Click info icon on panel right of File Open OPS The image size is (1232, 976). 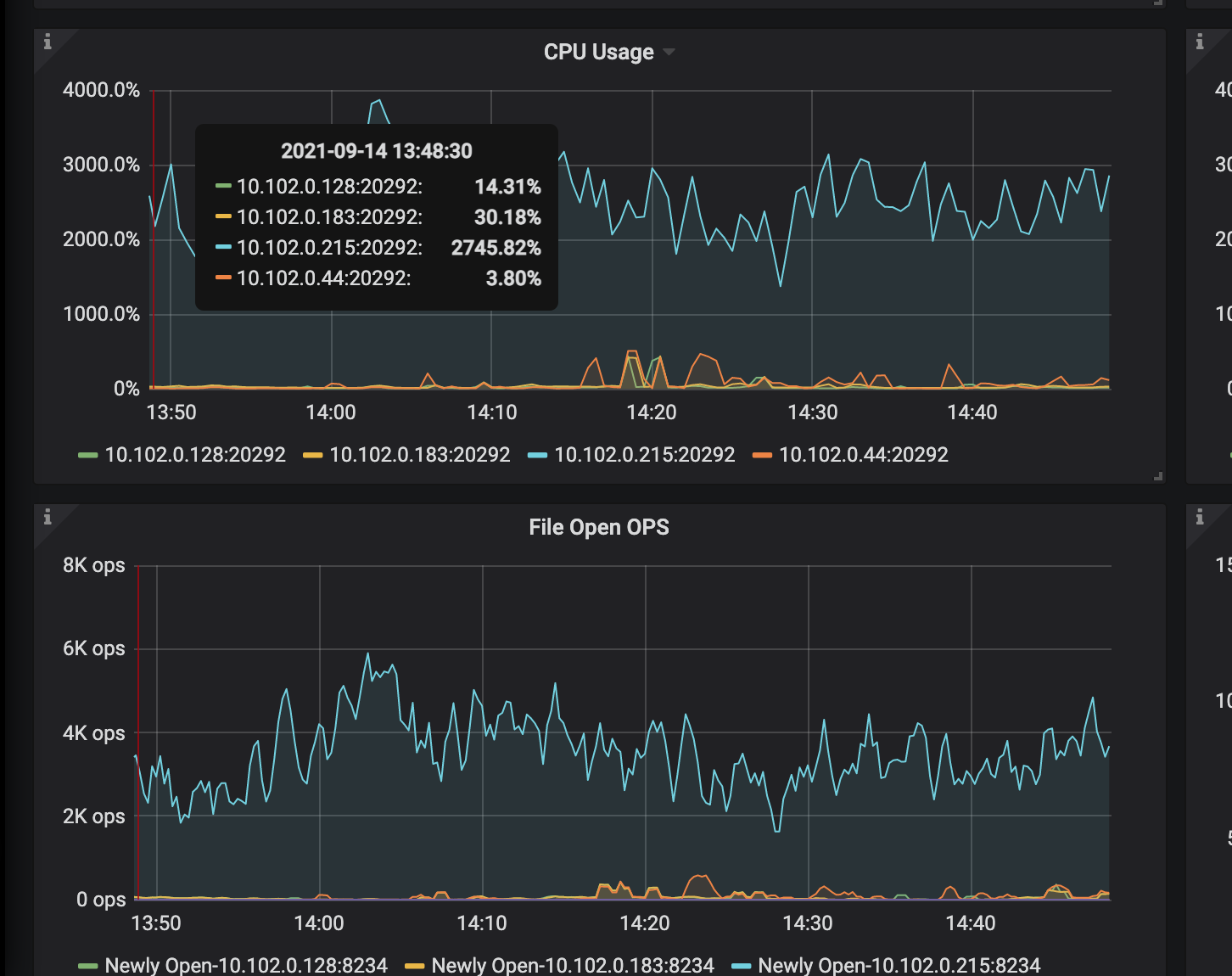(1200, 517)
